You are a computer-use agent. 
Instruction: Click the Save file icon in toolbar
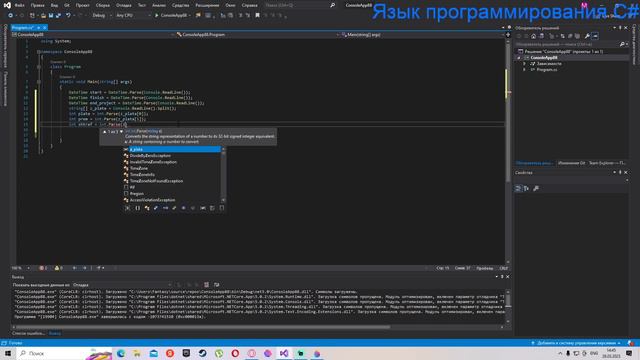pos(51,15)
